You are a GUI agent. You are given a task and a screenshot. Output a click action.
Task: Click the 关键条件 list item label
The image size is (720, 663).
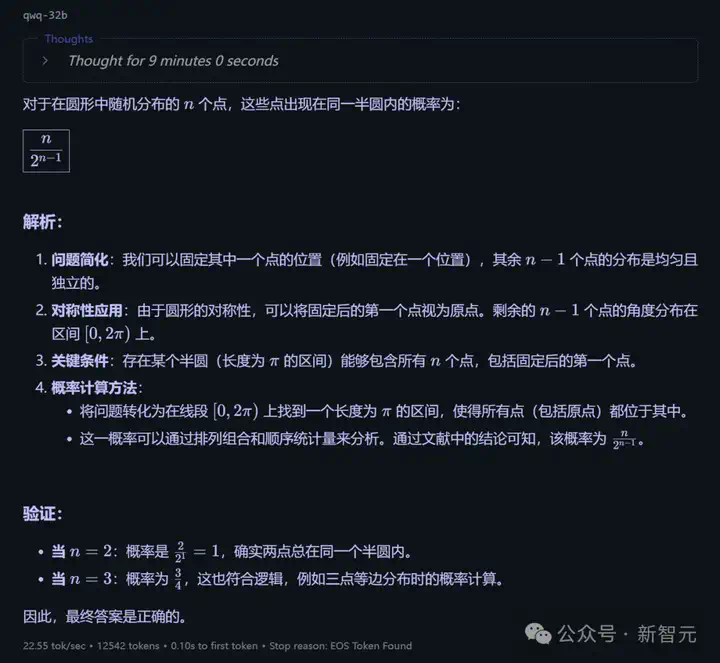(80, 361)
